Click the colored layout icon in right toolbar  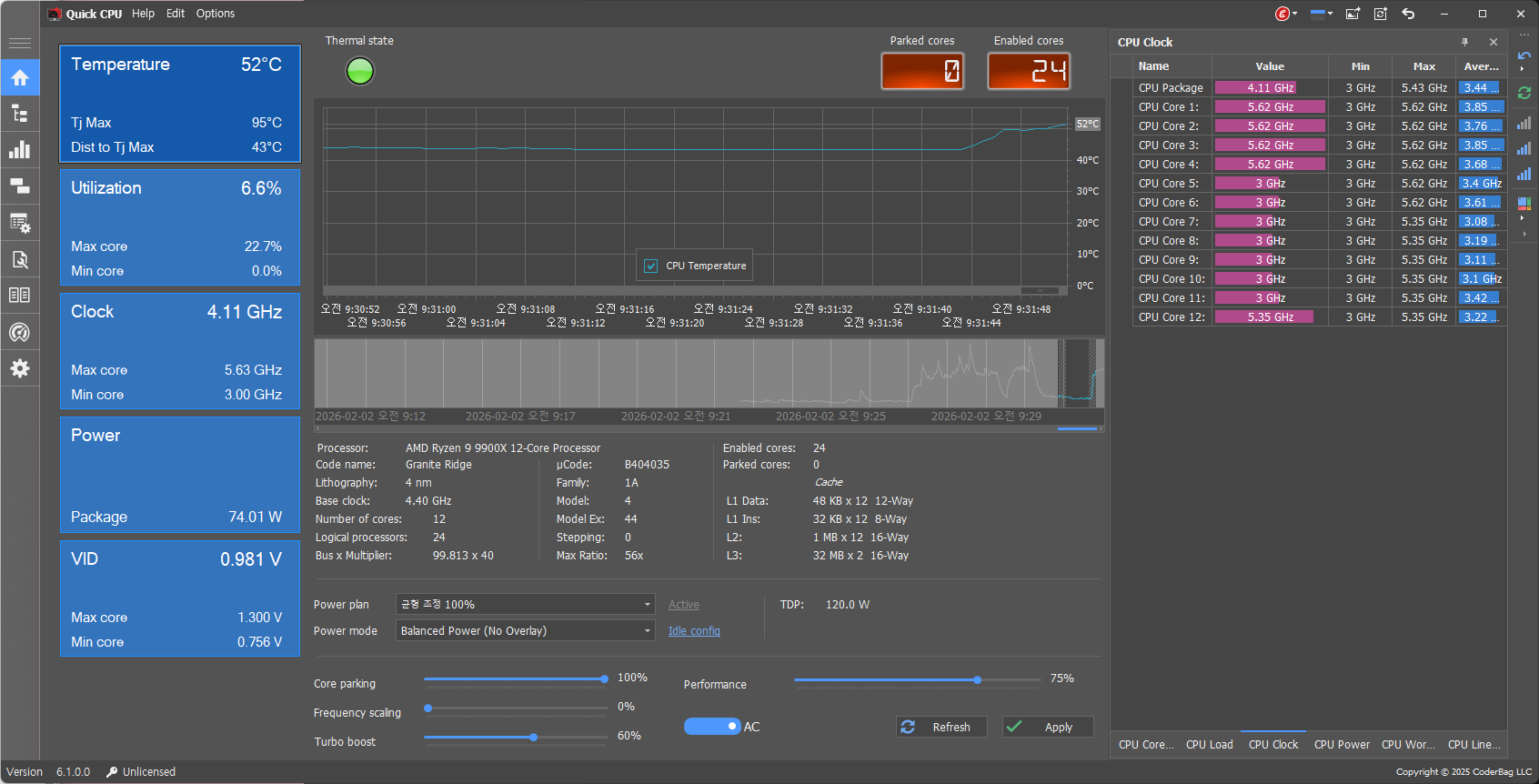[x=1524, y=204]
